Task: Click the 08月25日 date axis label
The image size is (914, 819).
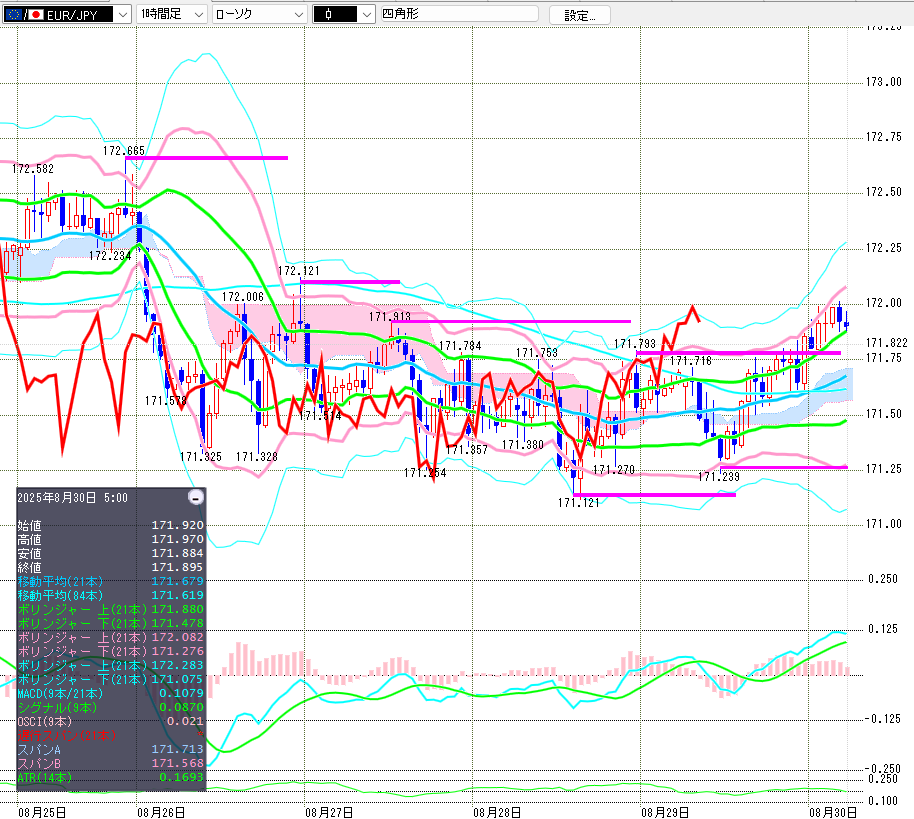Action: [42, 812]
